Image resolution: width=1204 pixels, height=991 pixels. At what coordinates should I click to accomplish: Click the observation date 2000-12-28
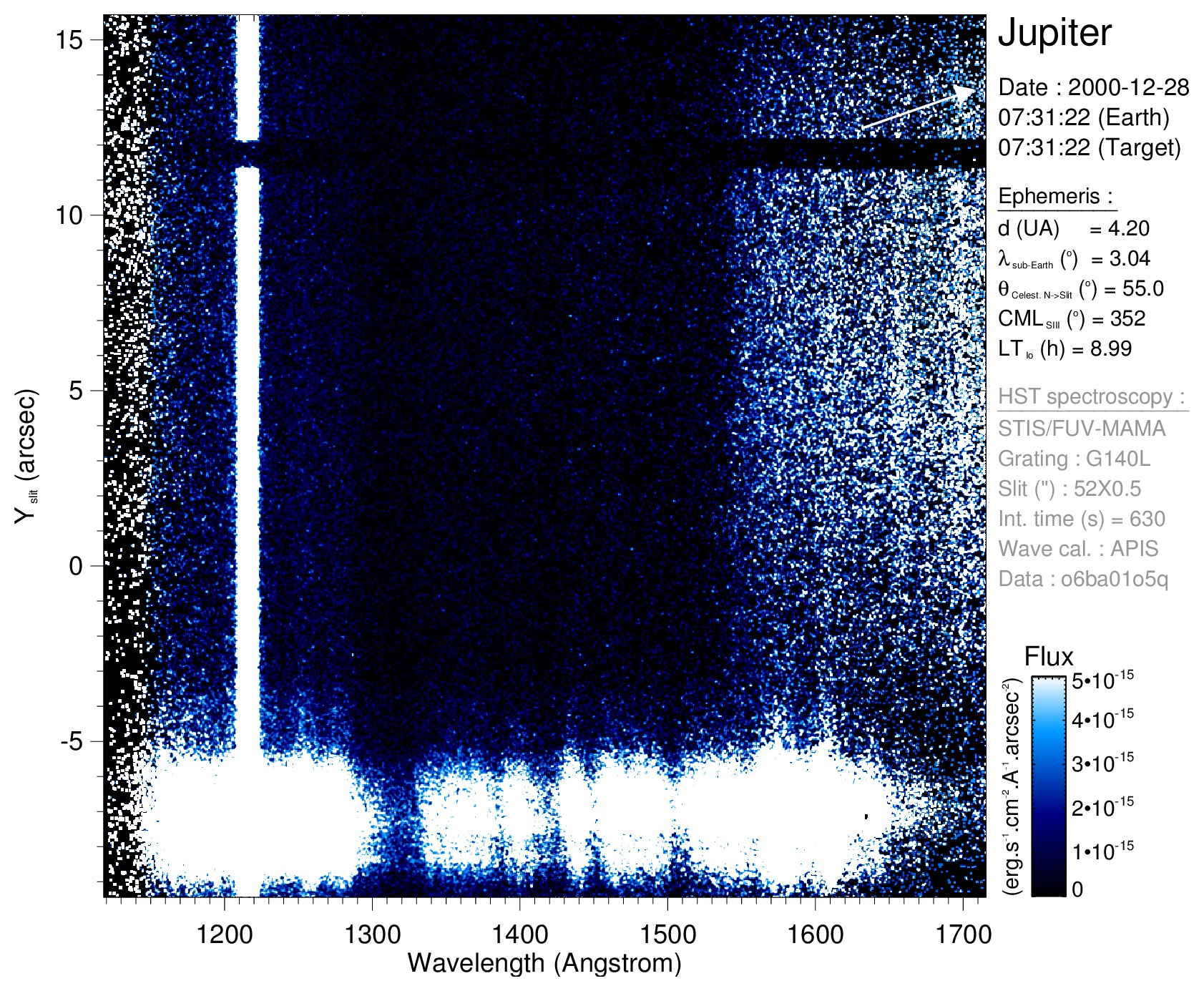1127,87
